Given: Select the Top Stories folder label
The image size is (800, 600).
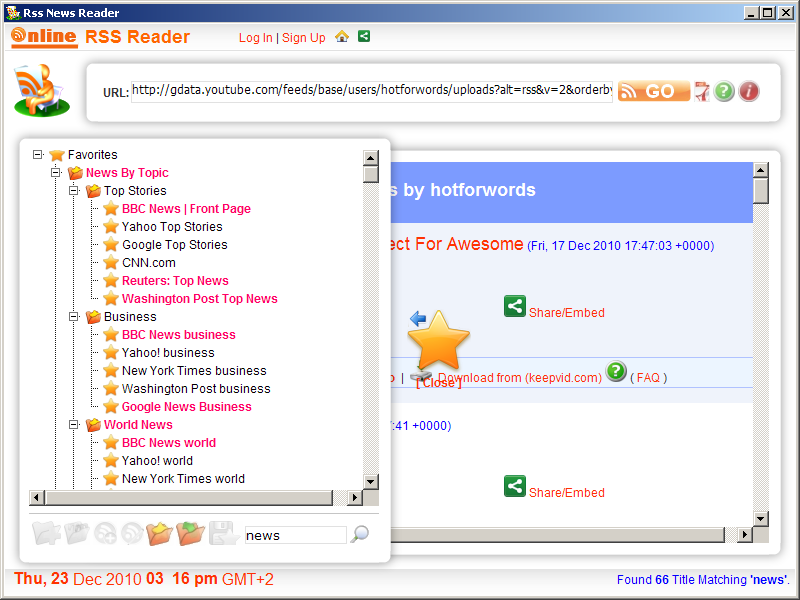Looking at the screenshot, I should (135, 190).
